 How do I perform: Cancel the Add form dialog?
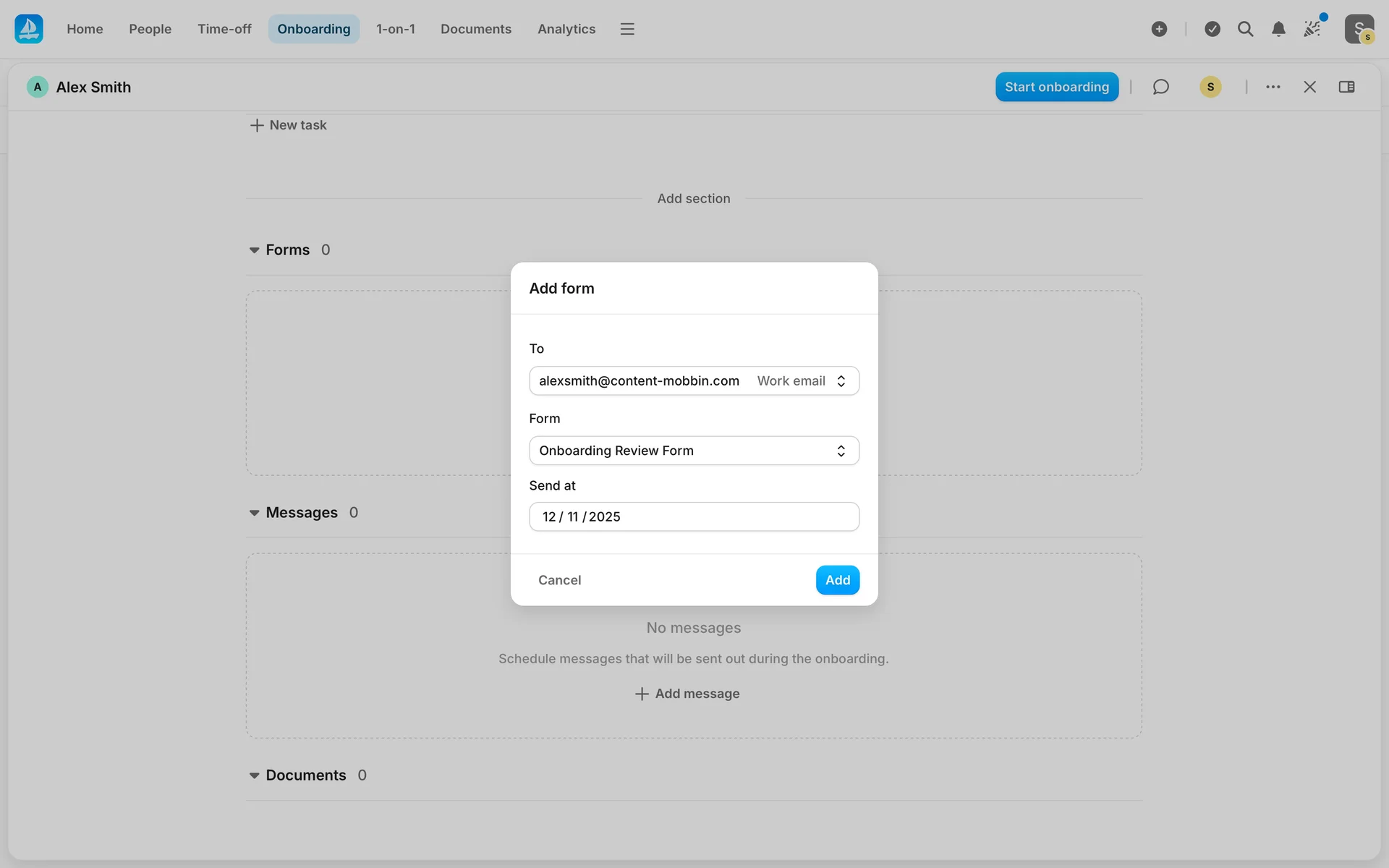tap(559, 580)
